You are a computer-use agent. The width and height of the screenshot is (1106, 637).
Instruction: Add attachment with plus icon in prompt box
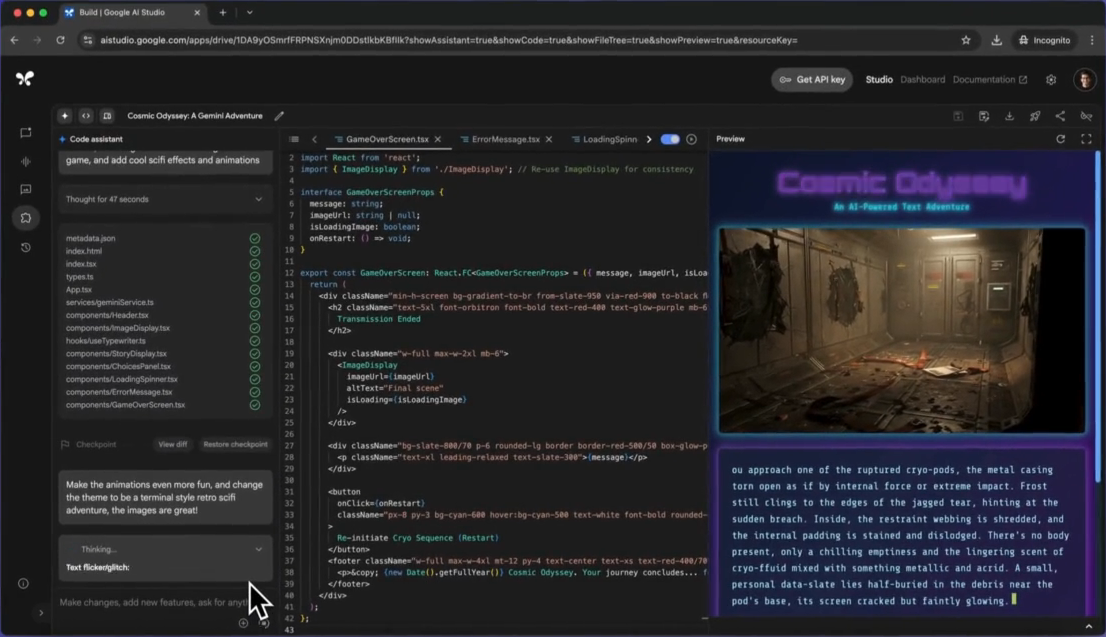point(243,623)
